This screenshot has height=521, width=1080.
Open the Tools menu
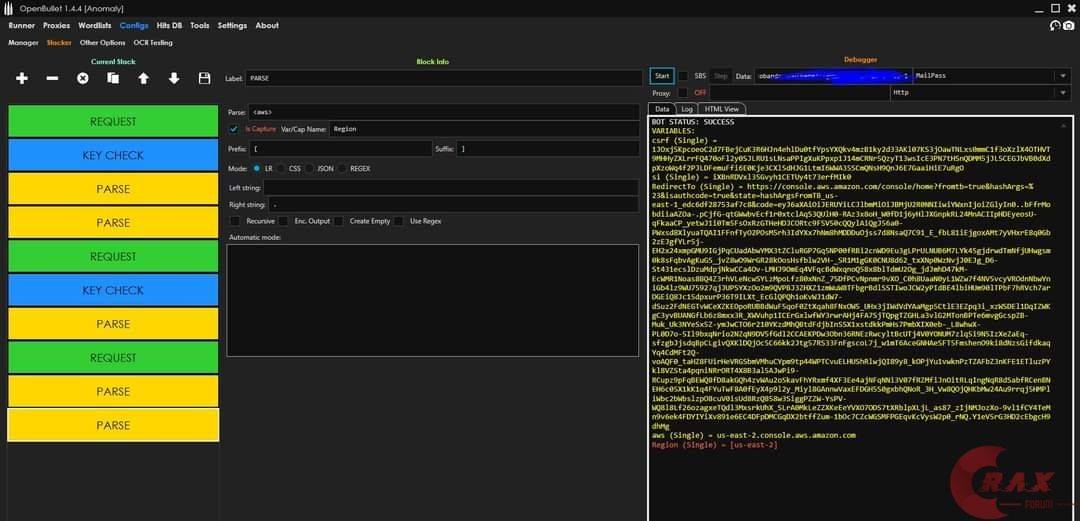tap(200, 25)
